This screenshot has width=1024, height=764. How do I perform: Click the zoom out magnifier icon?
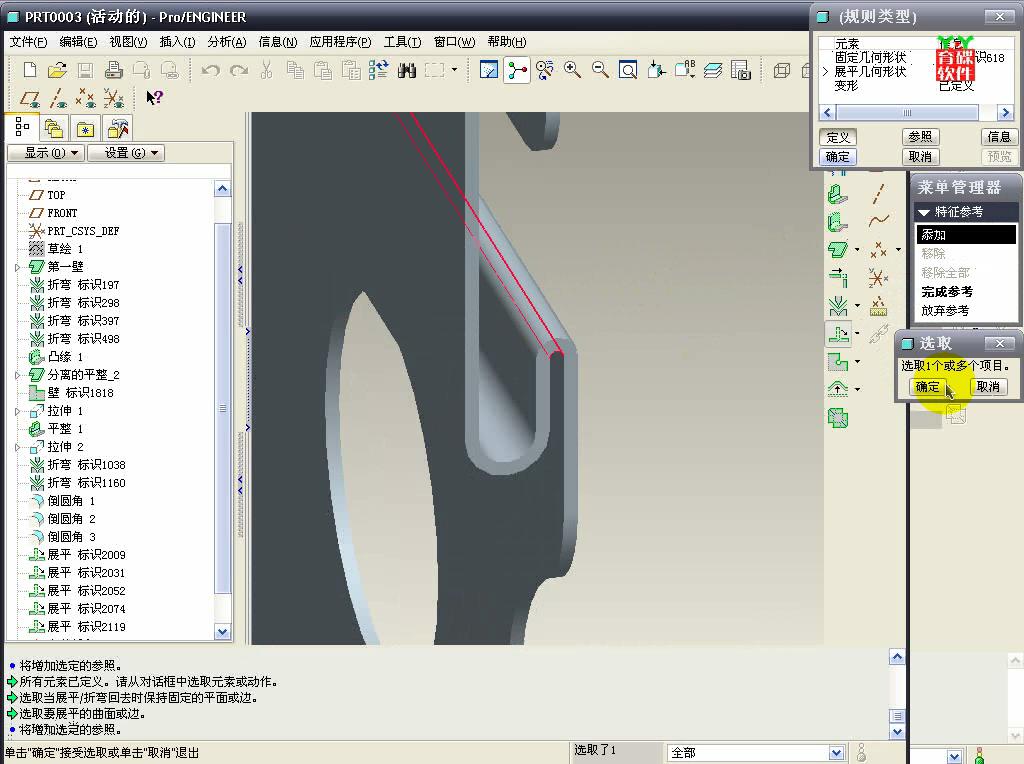tap(600, 70)
